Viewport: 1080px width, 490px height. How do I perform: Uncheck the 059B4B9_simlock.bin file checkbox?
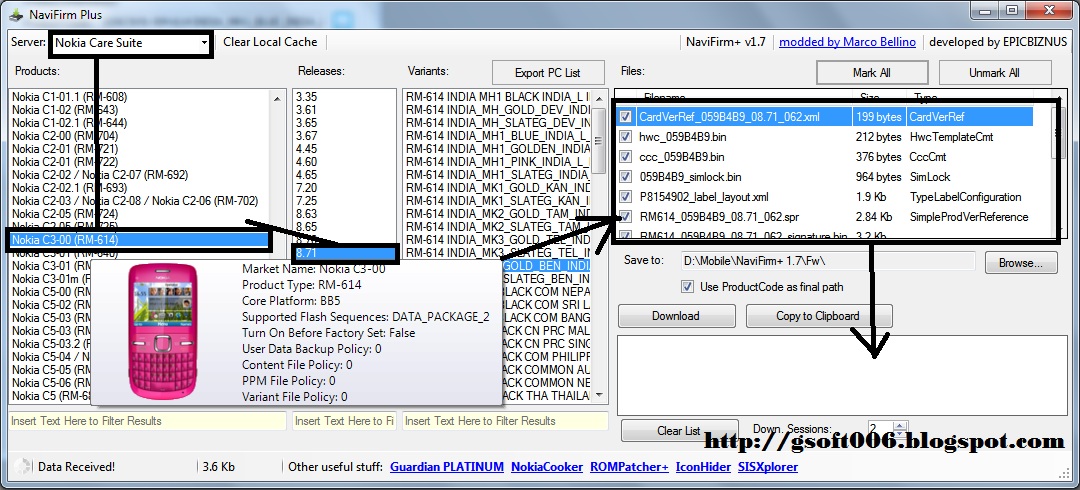tap(625, 176)
